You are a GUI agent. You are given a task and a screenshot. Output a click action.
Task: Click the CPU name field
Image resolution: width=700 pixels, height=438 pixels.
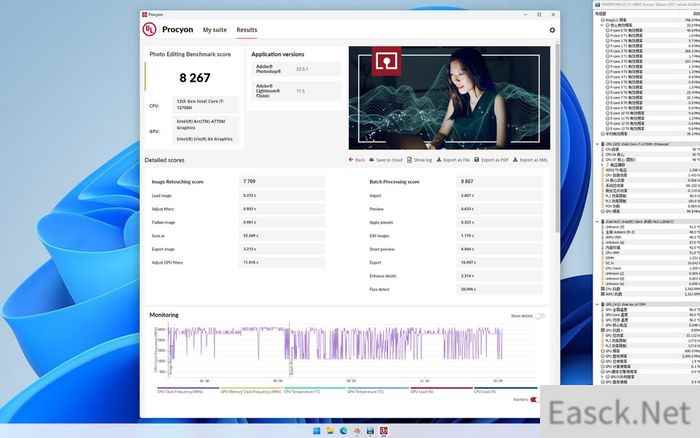(x=205, y=104)
